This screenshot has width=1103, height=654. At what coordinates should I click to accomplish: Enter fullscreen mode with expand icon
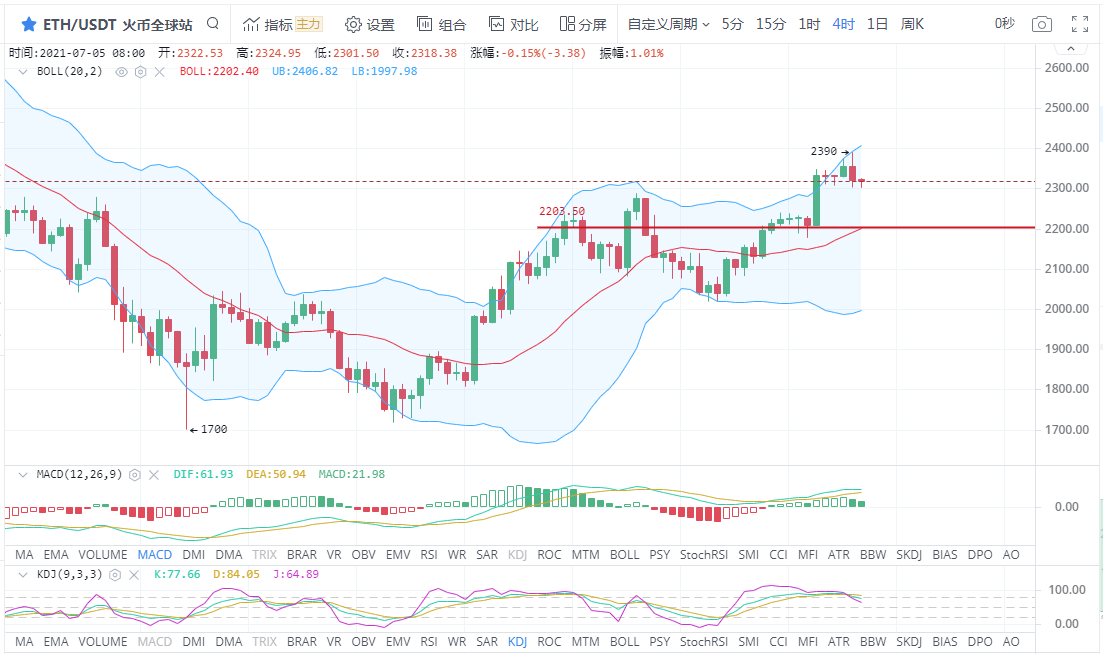pos(1080,25)
